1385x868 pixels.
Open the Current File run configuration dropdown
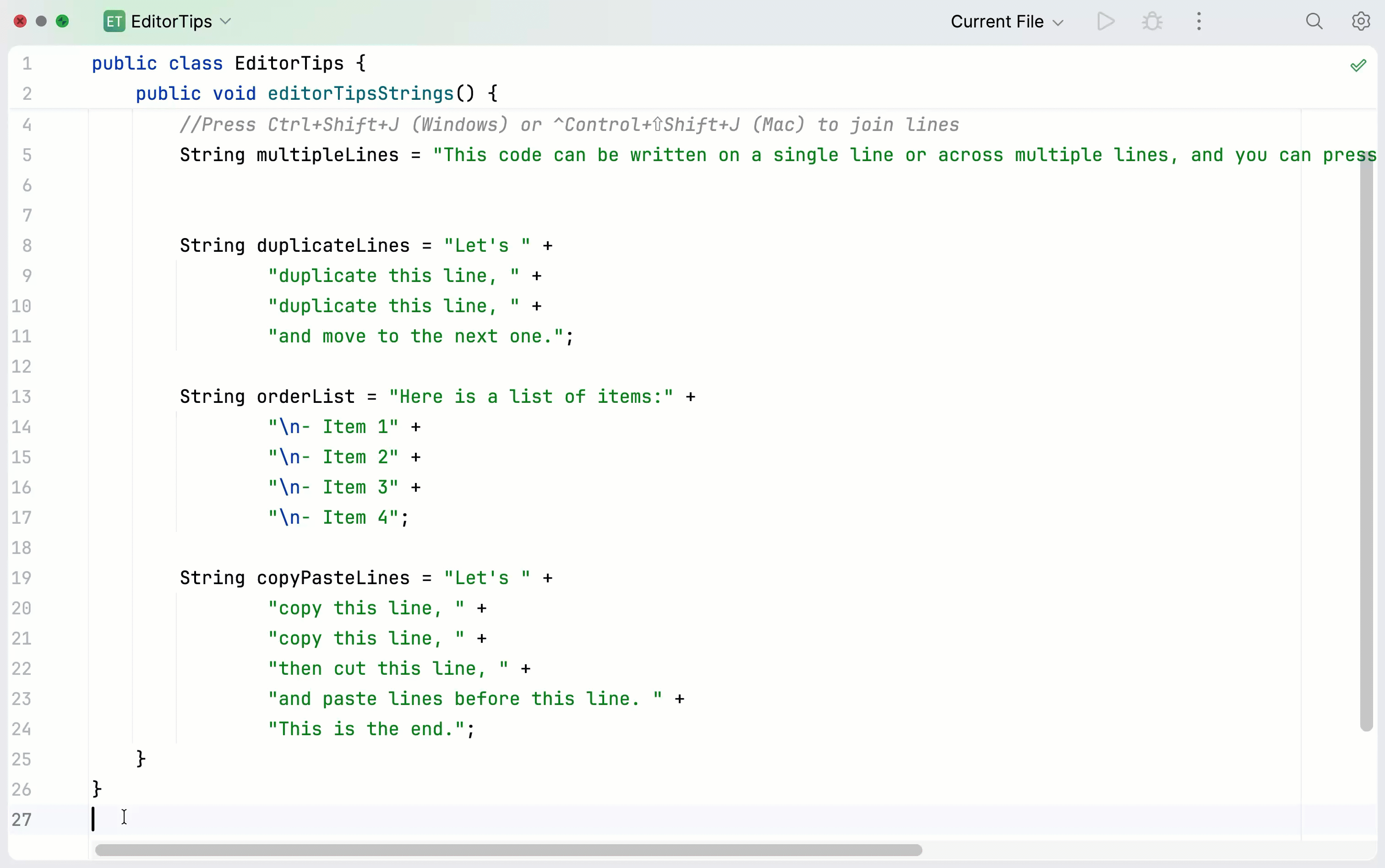(x=1007, y=22)
